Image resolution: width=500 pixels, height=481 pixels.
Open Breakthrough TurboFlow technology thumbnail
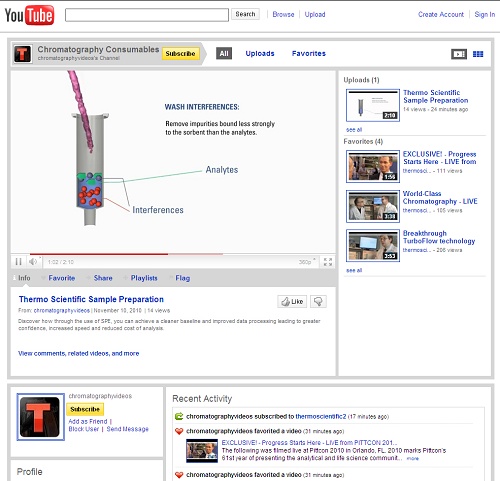point(373,245)
